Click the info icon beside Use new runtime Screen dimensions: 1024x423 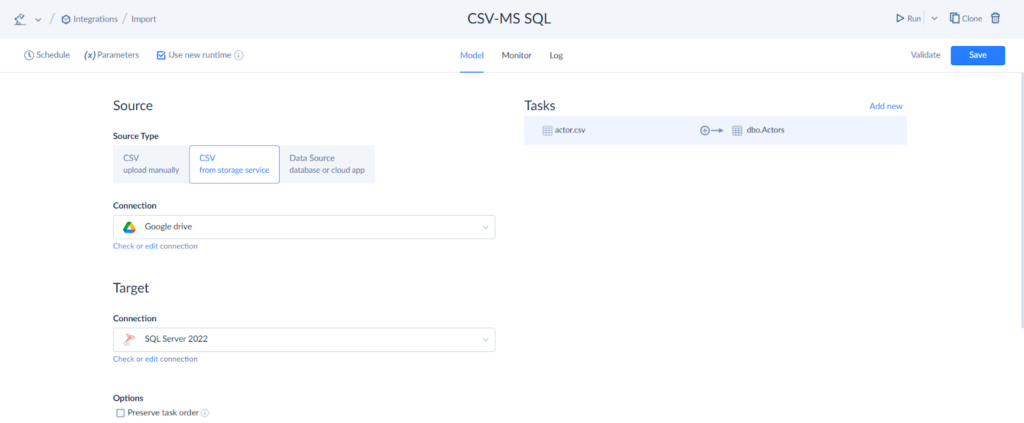coord(239,55)
